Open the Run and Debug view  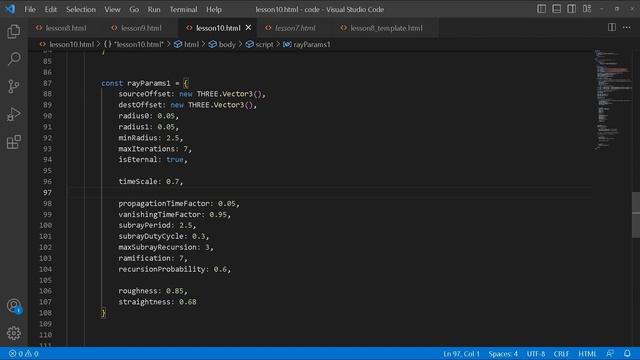(14, 114)
